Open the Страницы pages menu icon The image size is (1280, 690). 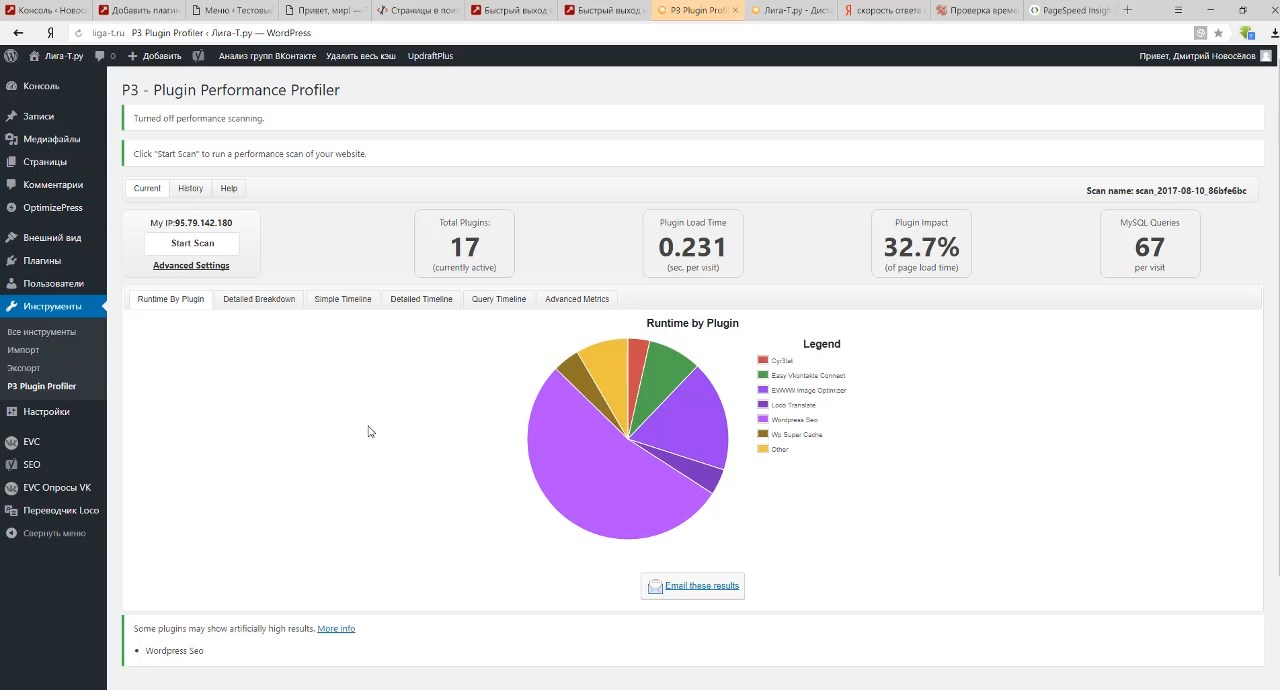(11, 162)
